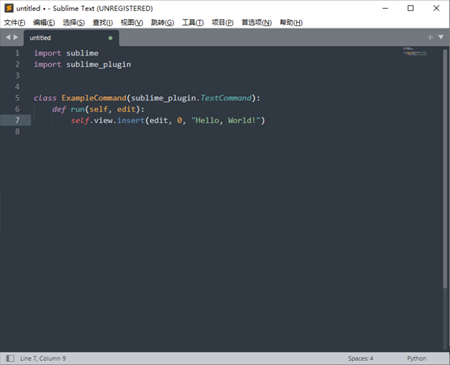Close untitled tab via unsaved dot
450x365 pixels.
110,38
